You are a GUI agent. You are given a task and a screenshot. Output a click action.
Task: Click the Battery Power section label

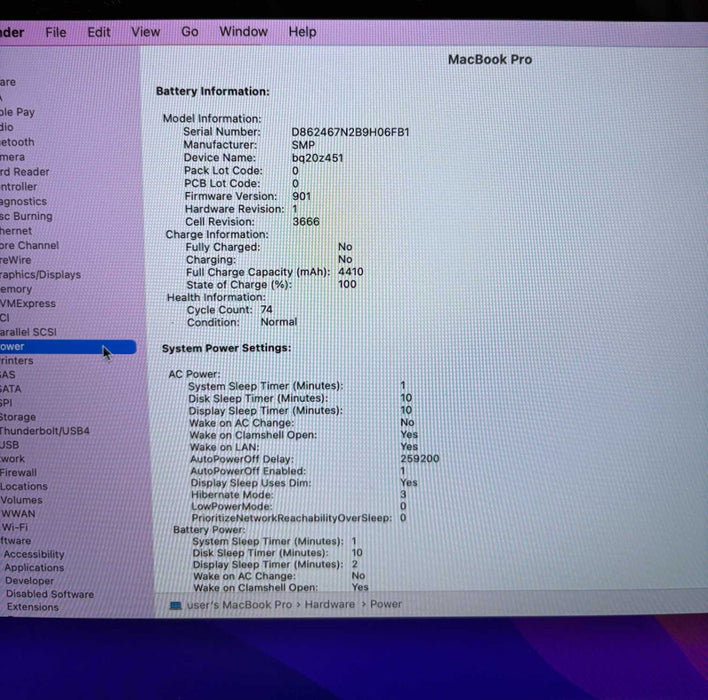[209, 529]
